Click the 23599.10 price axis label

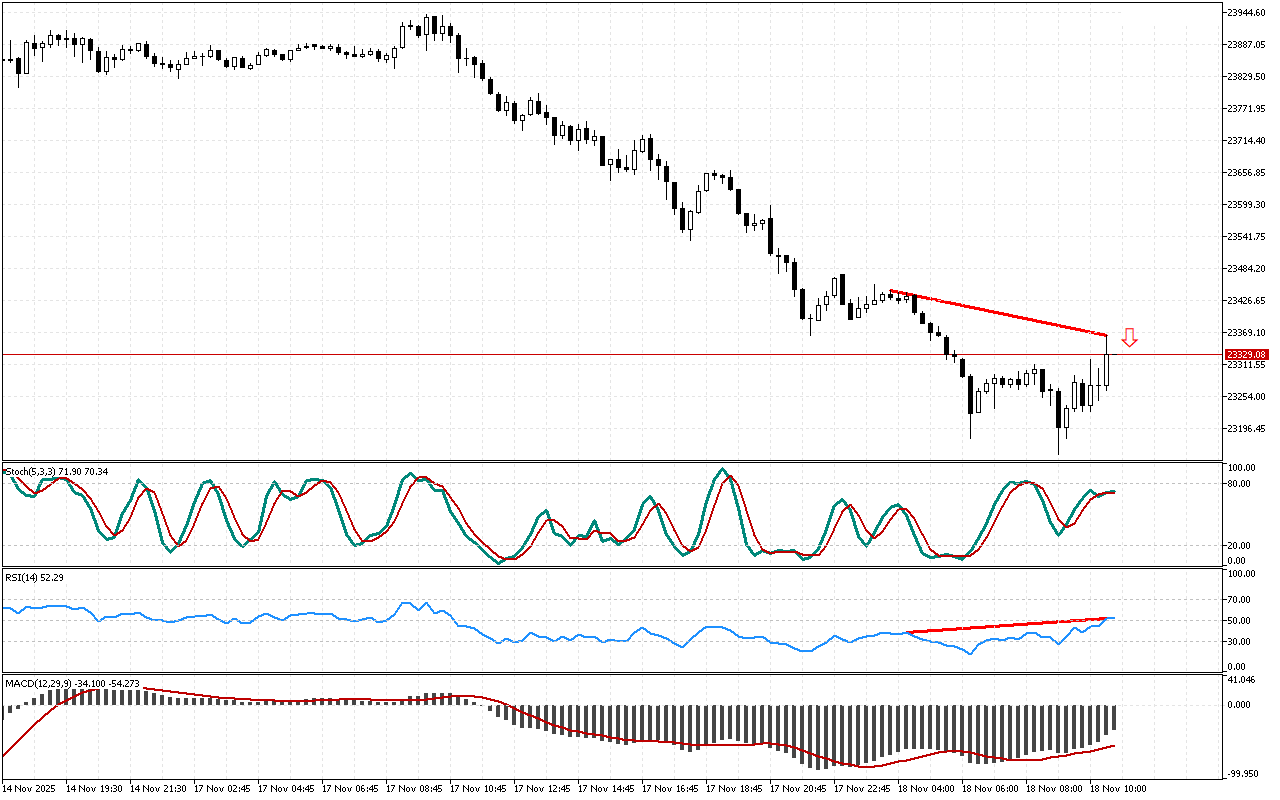(1246, 204)
